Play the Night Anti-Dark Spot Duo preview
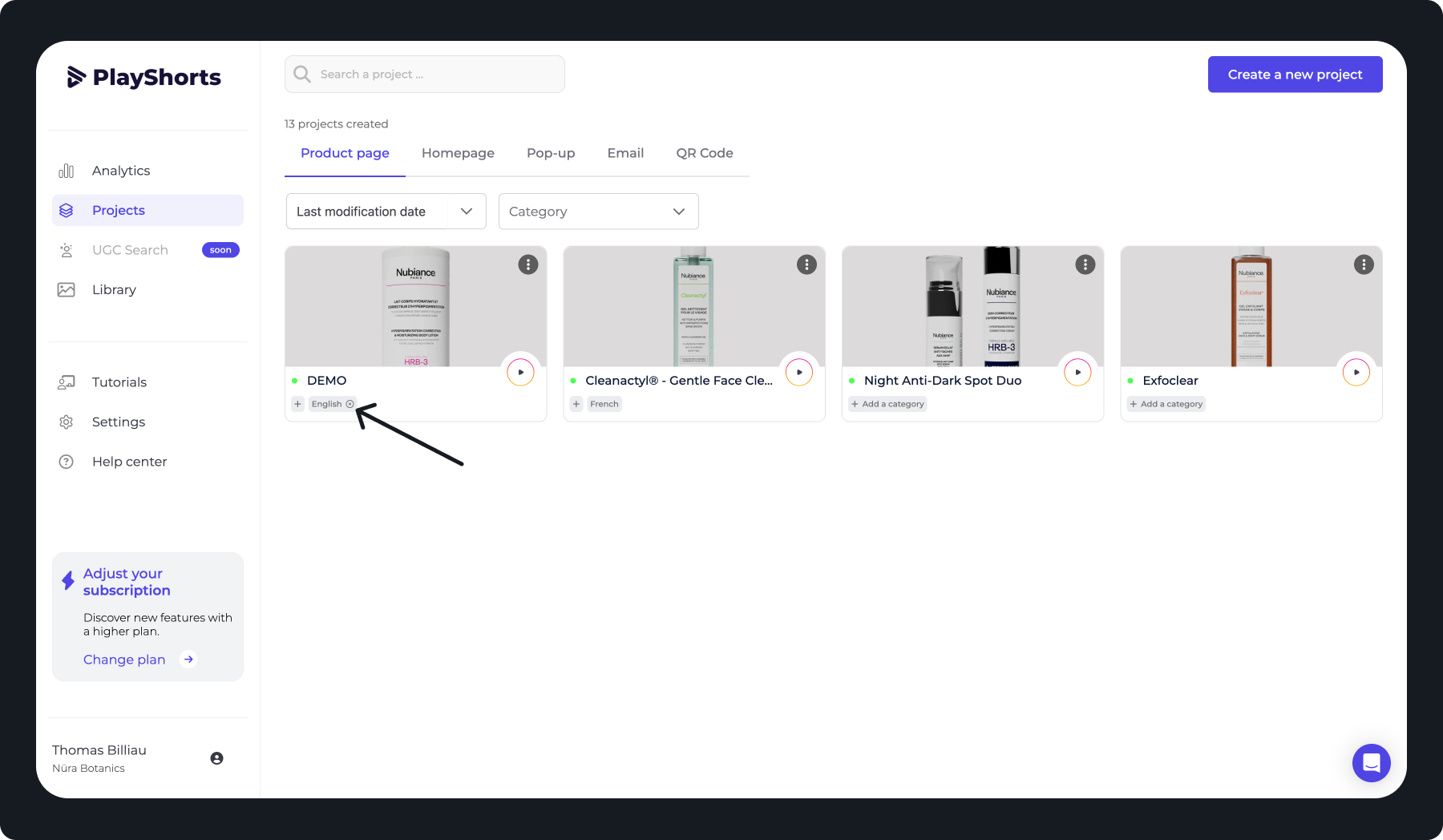Viewport: 1443px width, 840px height. pos(1078,372)
